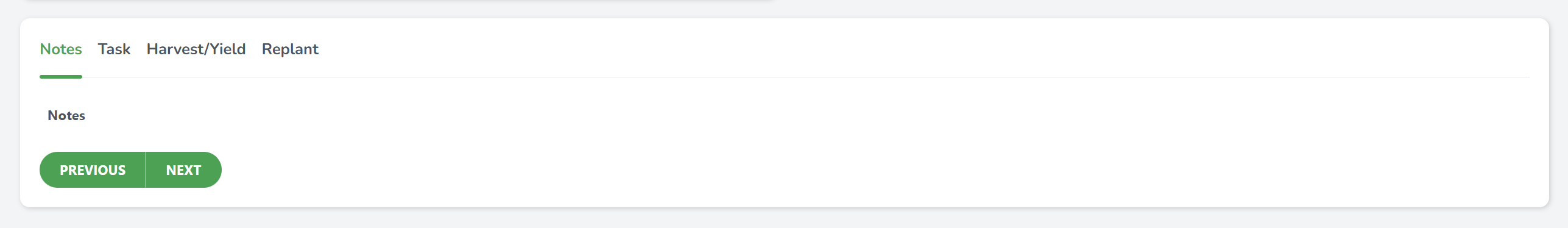Click the PREVIOUS button
Screen dimensions: 1568x228
click(93, 170)
